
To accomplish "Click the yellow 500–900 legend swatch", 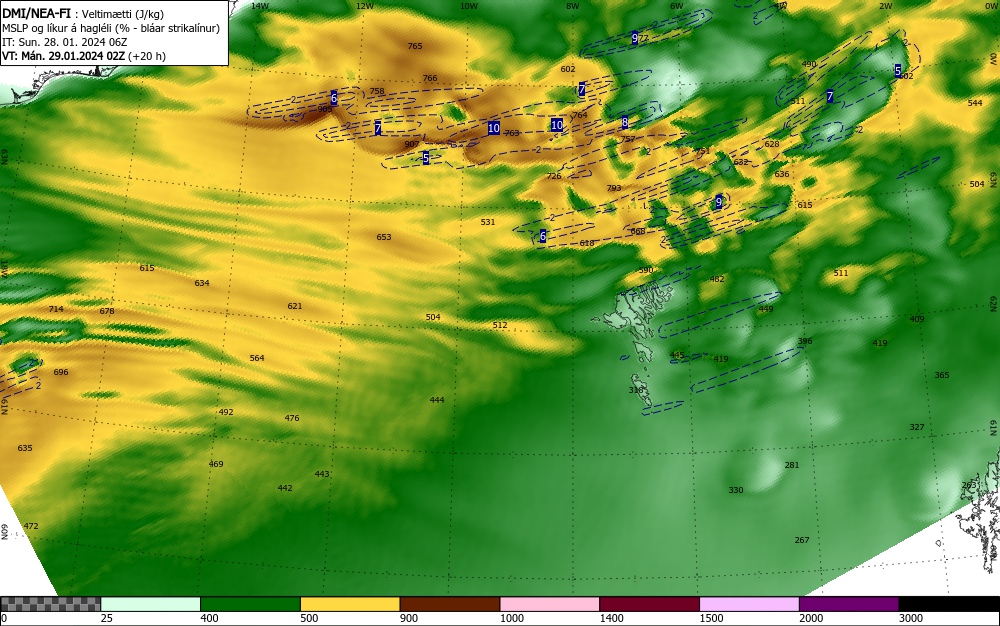I will tap(350, 604).
